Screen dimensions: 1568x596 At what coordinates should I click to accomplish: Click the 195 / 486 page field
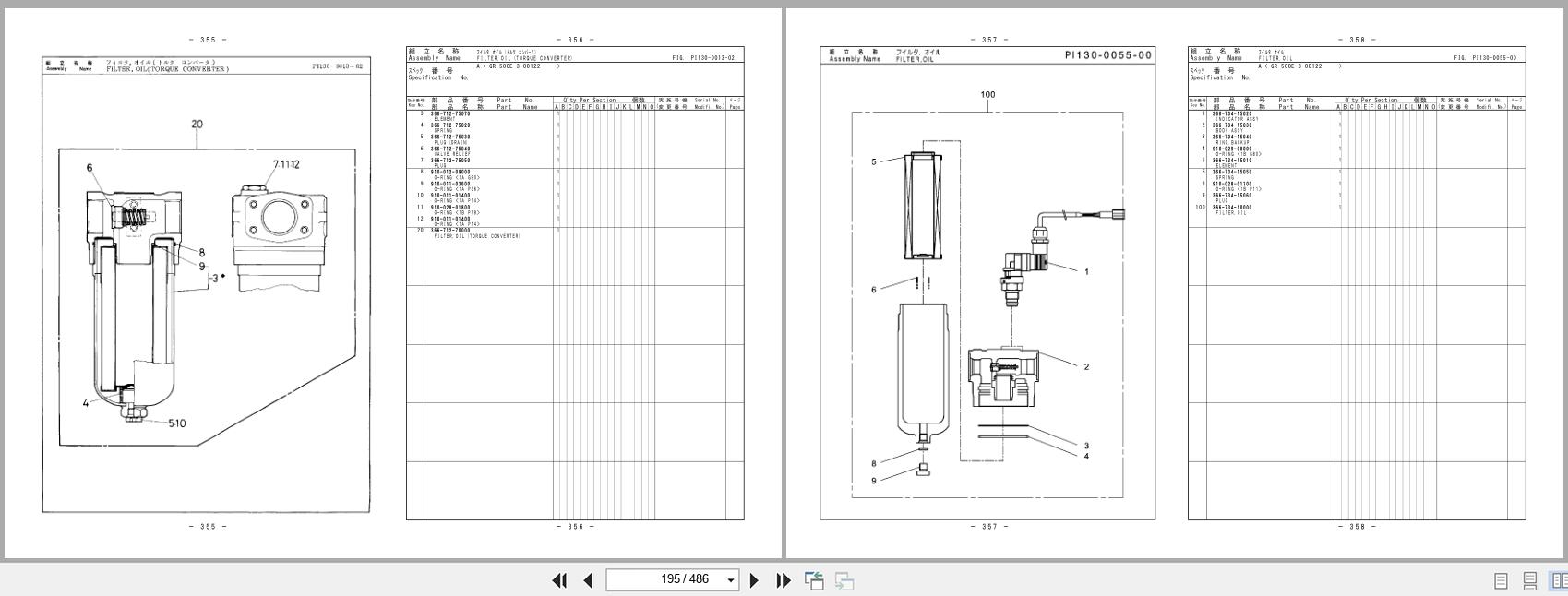point(672,579)
